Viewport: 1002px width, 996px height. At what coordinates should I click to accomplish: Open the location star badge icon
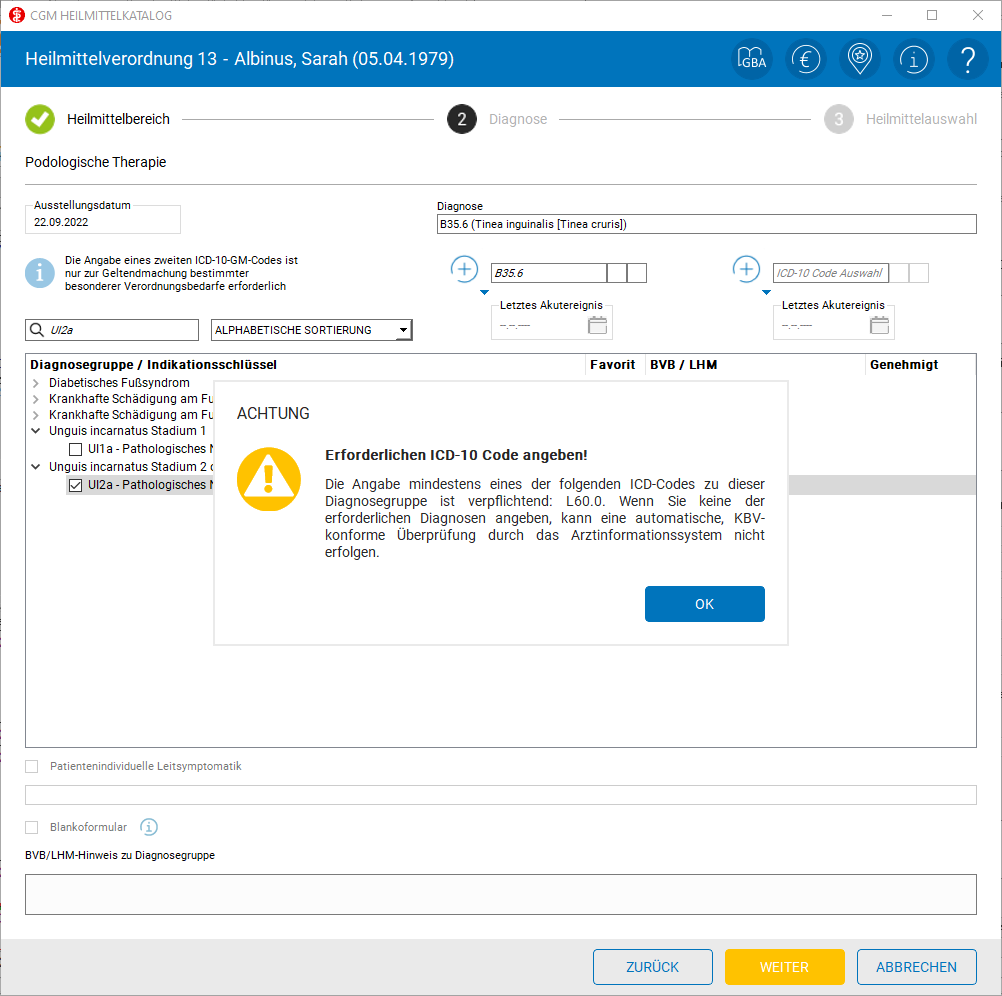pos(859,59)
